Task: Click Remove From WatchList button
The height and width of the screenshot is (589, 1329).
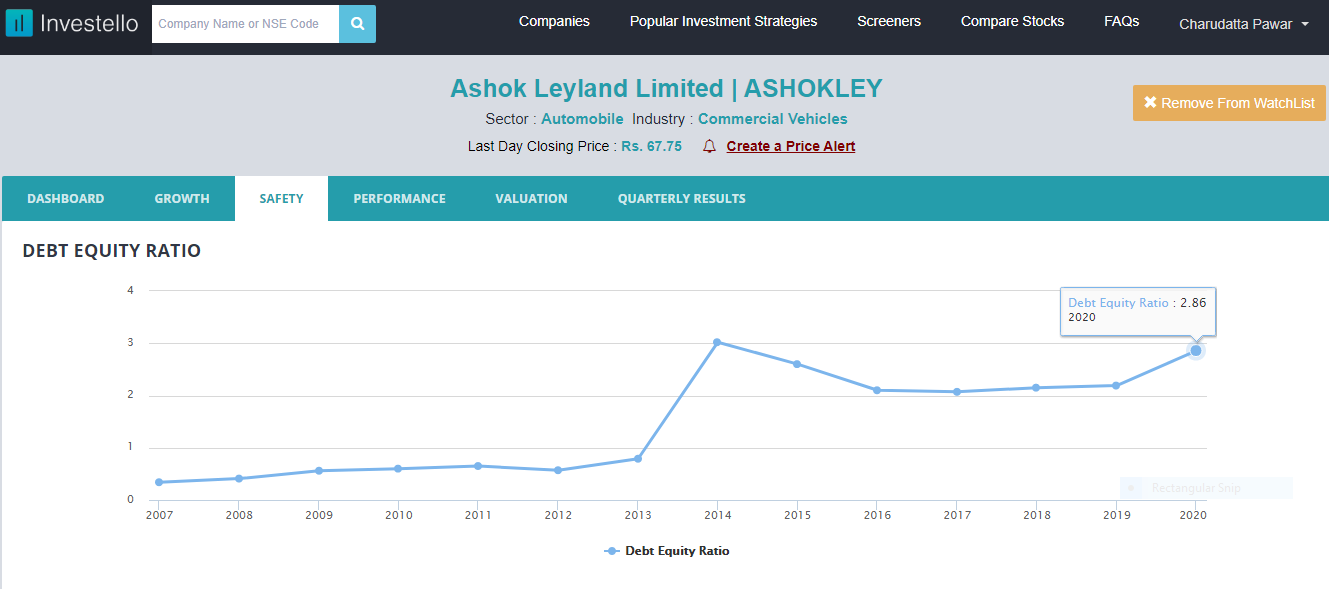Action: pyautogui.click(x=1229, y=103)
